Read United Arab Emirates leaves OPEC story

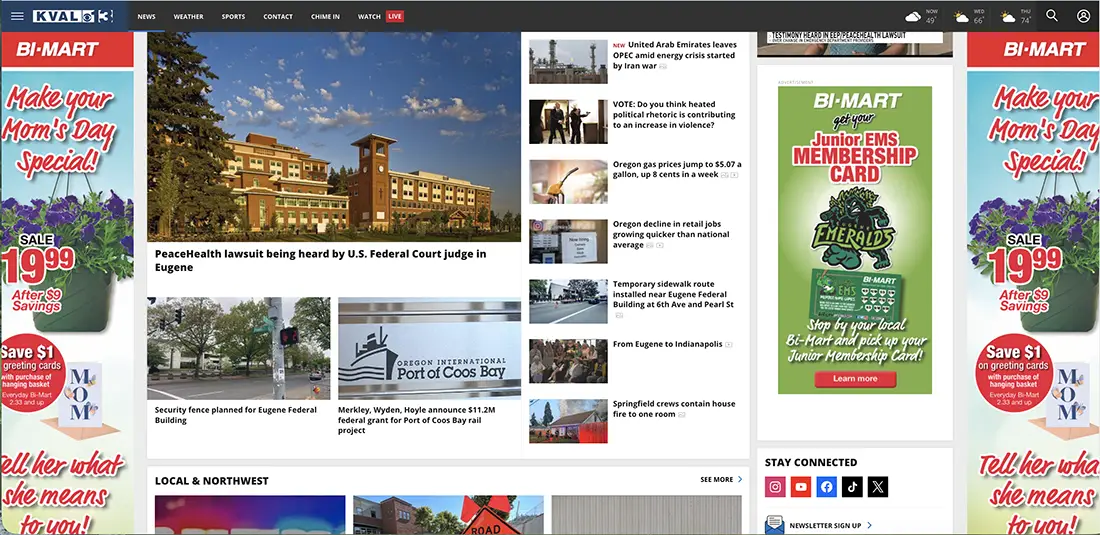(674, 55)
